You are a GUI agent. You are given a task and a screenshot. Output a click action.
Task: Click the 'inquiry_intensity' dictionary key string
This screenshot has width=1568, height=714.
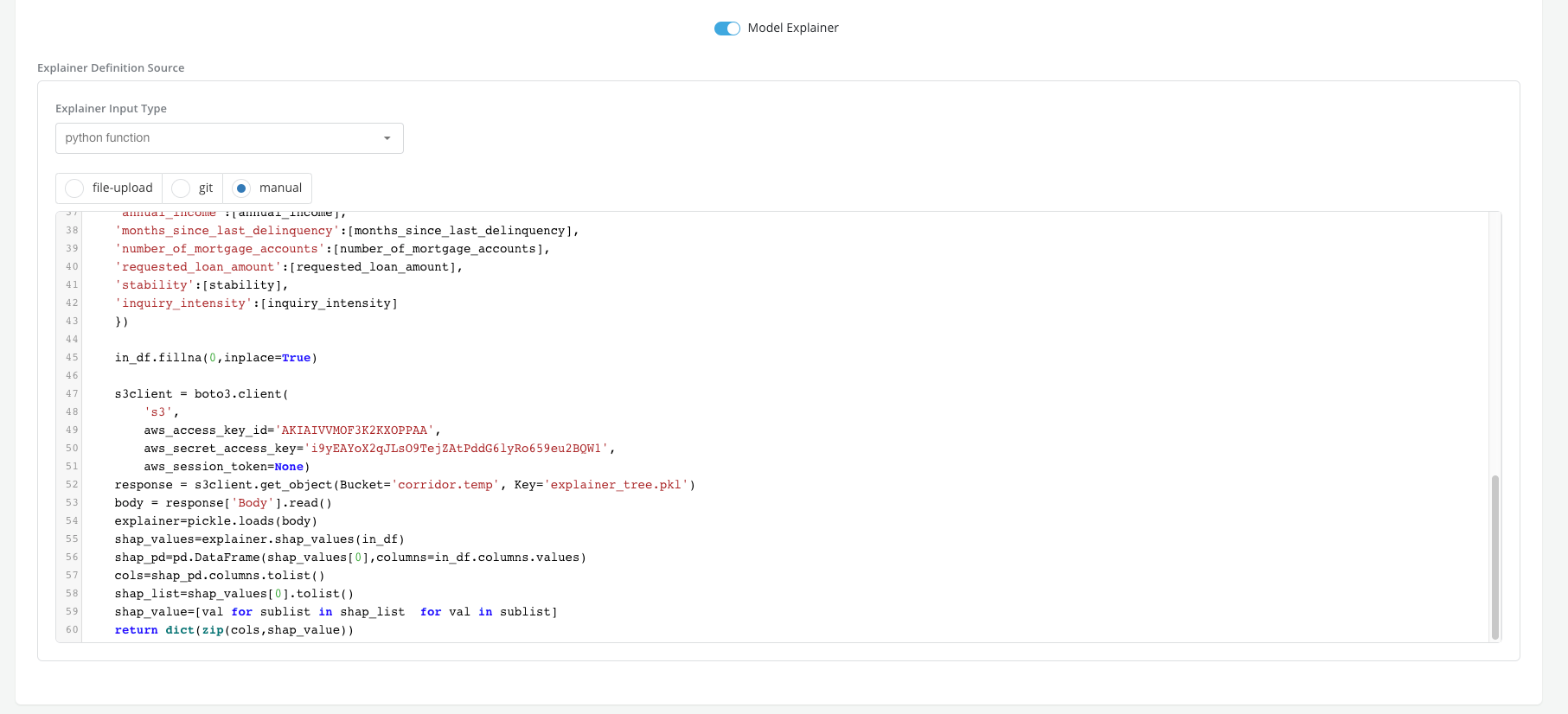pyautogui.click(x=183, y=303)
